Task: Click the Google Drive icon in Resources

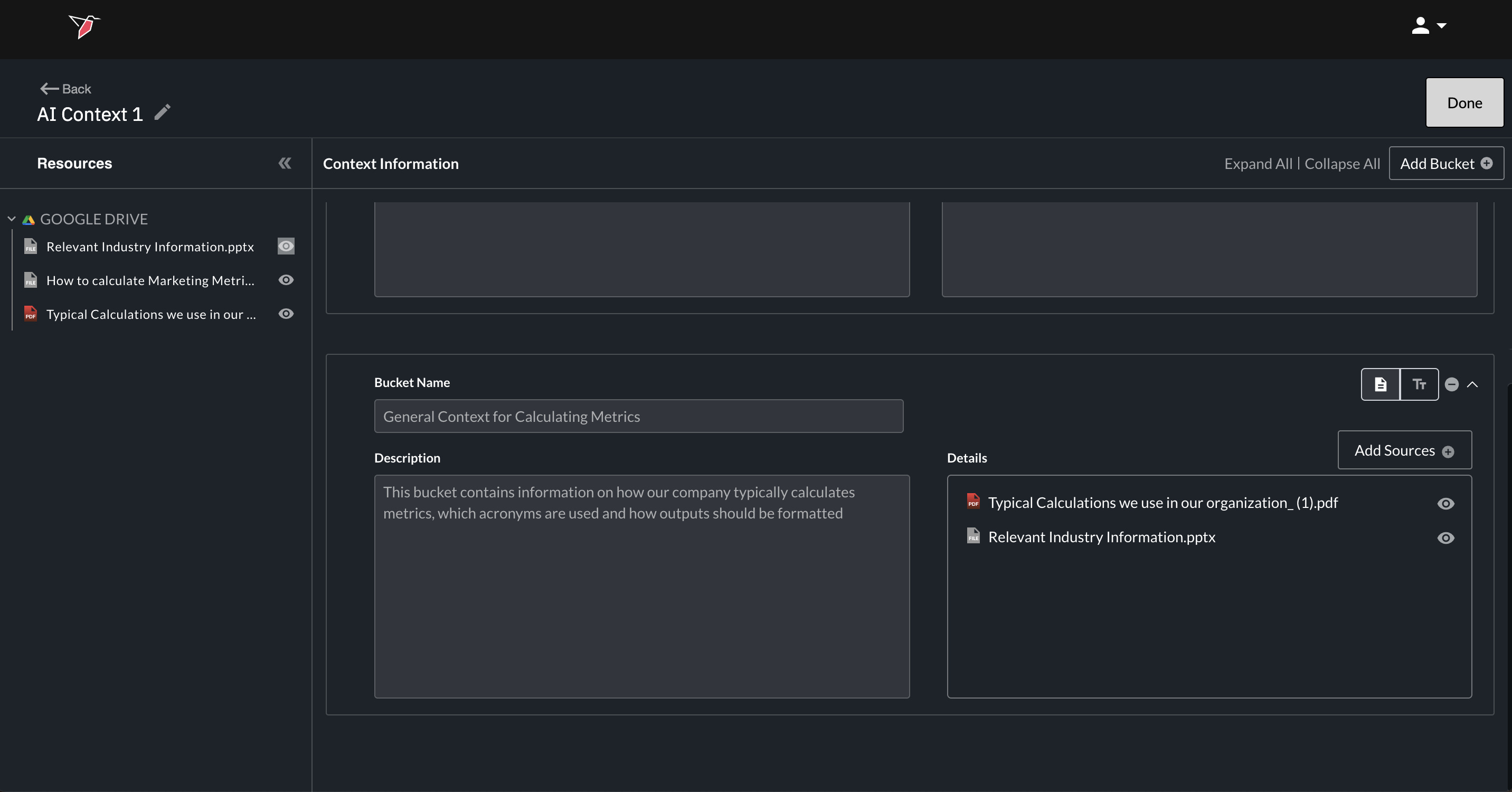Action: click(28, 220)
